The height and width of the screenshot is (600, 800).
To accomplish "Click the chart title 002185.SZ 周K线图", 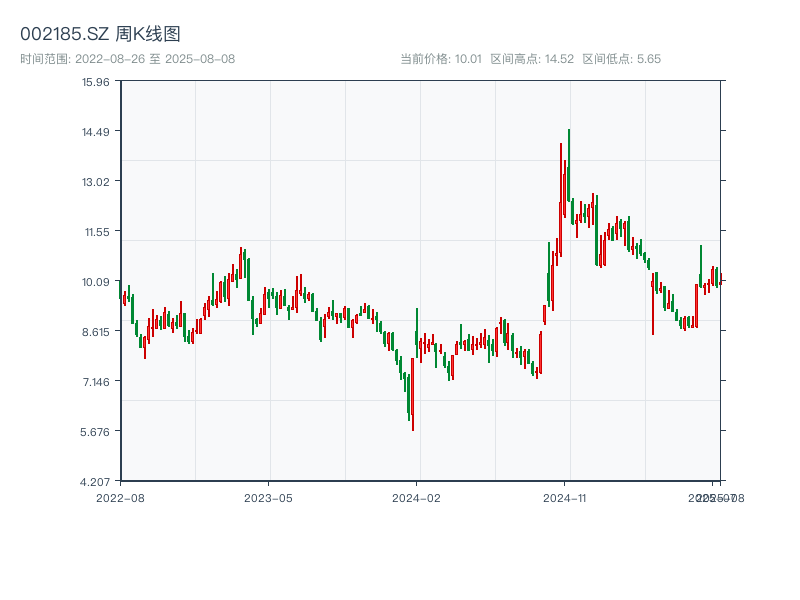I will [100, 34].
